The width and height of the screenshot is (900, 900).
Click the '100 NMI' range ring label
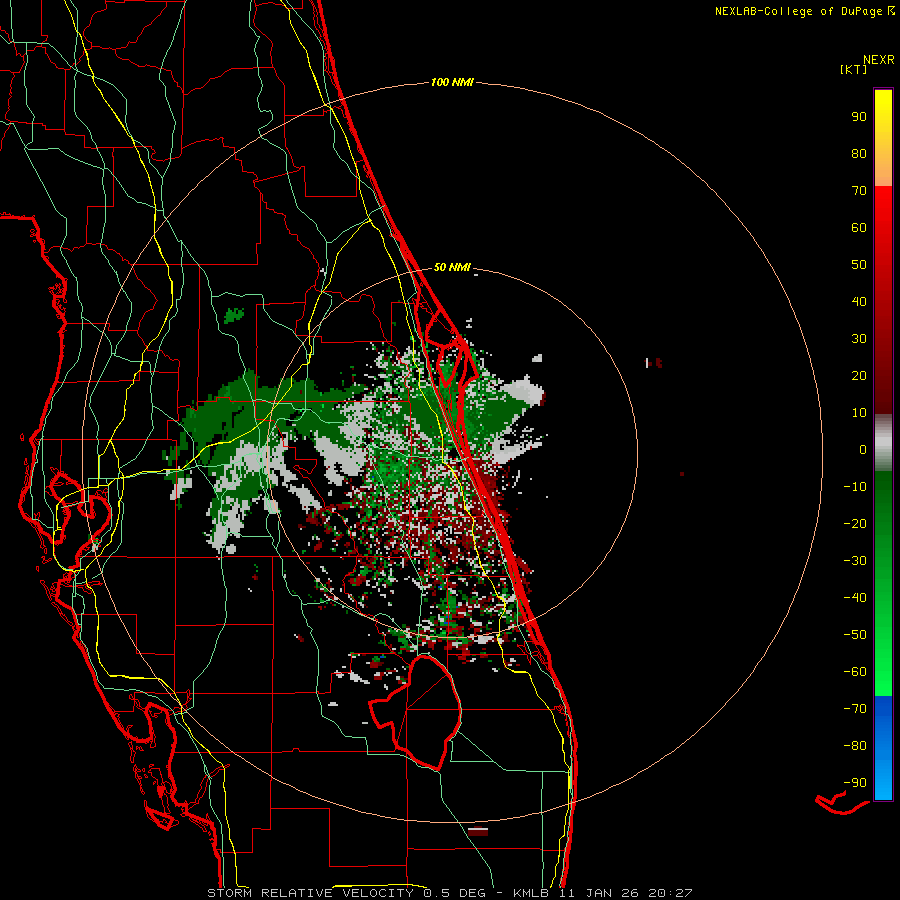point(452,83)
